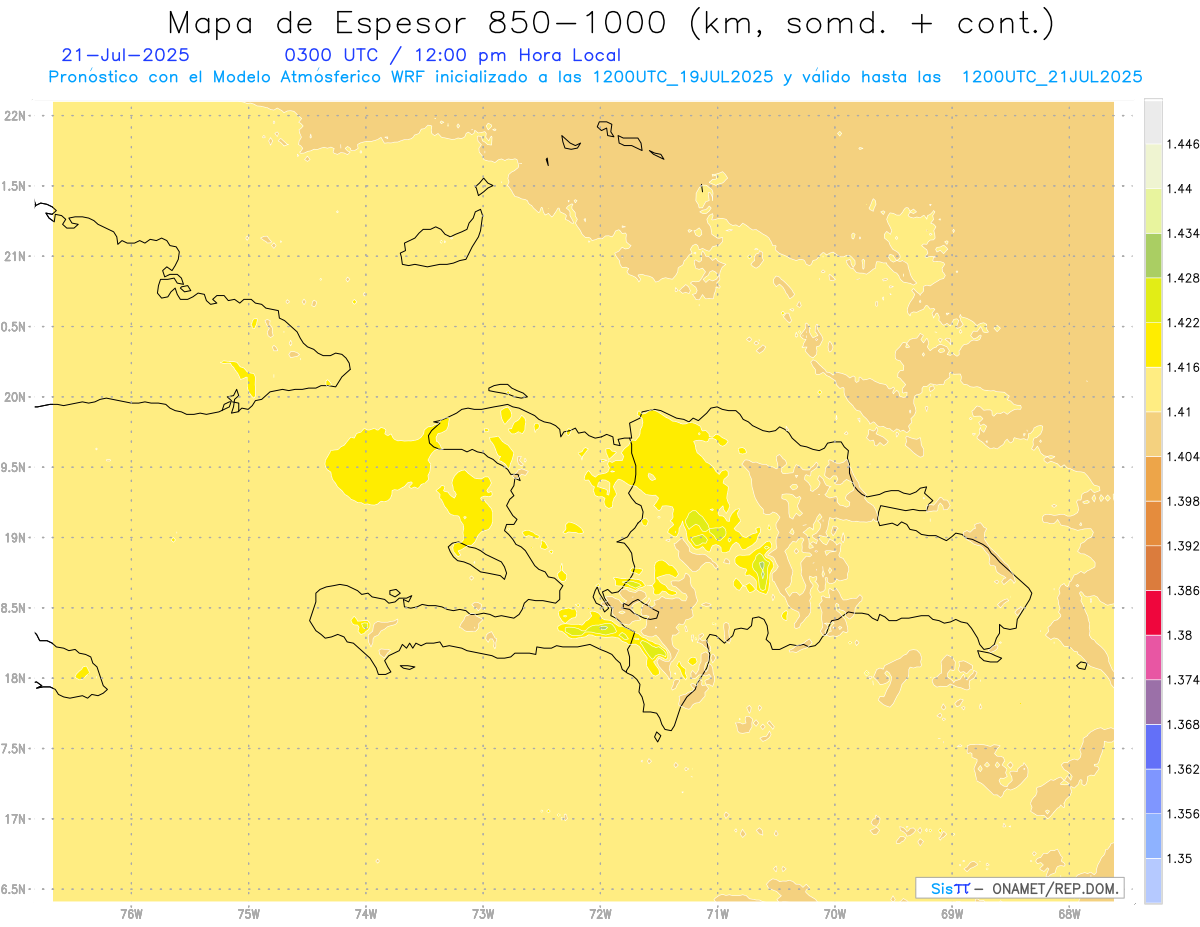The height and width of the screenshot is (927, 1200).
Task: Click the 1.374 legend label
Action: [x=1185, y=680]
